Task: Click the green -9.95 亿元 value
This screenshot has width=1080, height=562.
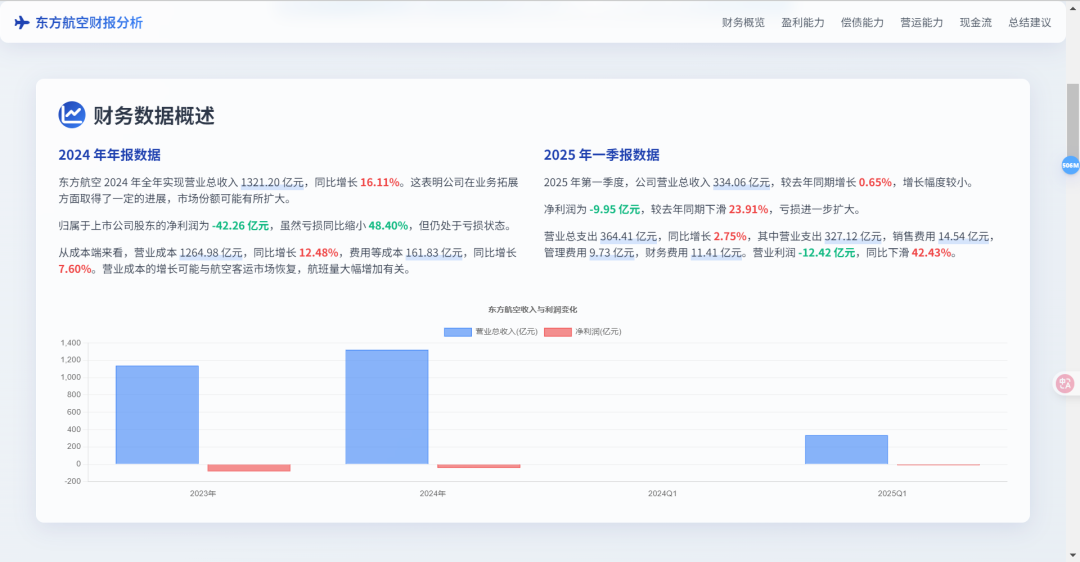Action: (x=615, y=209)
